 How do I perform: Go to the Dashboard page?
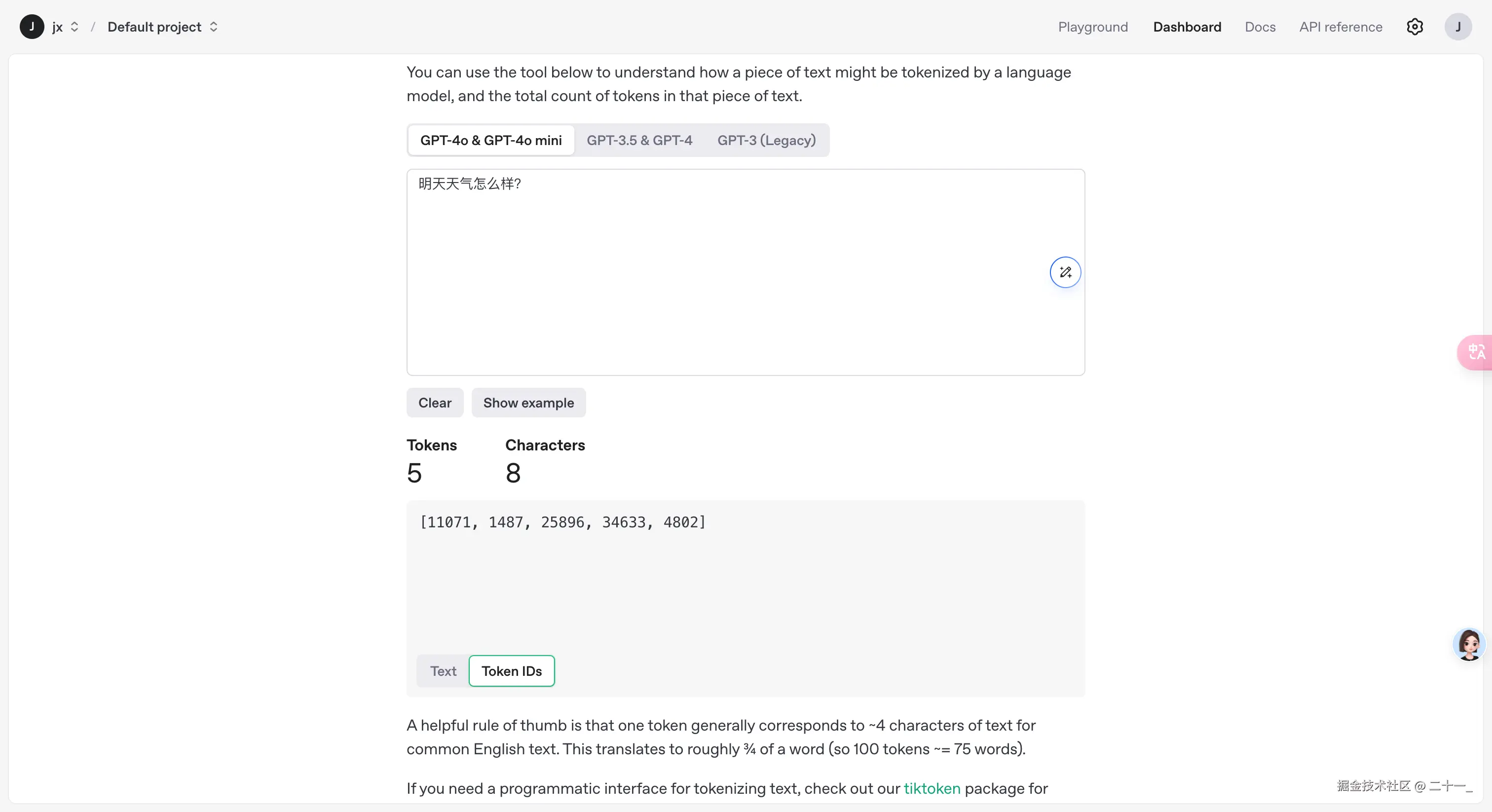tap(1187, 27)
